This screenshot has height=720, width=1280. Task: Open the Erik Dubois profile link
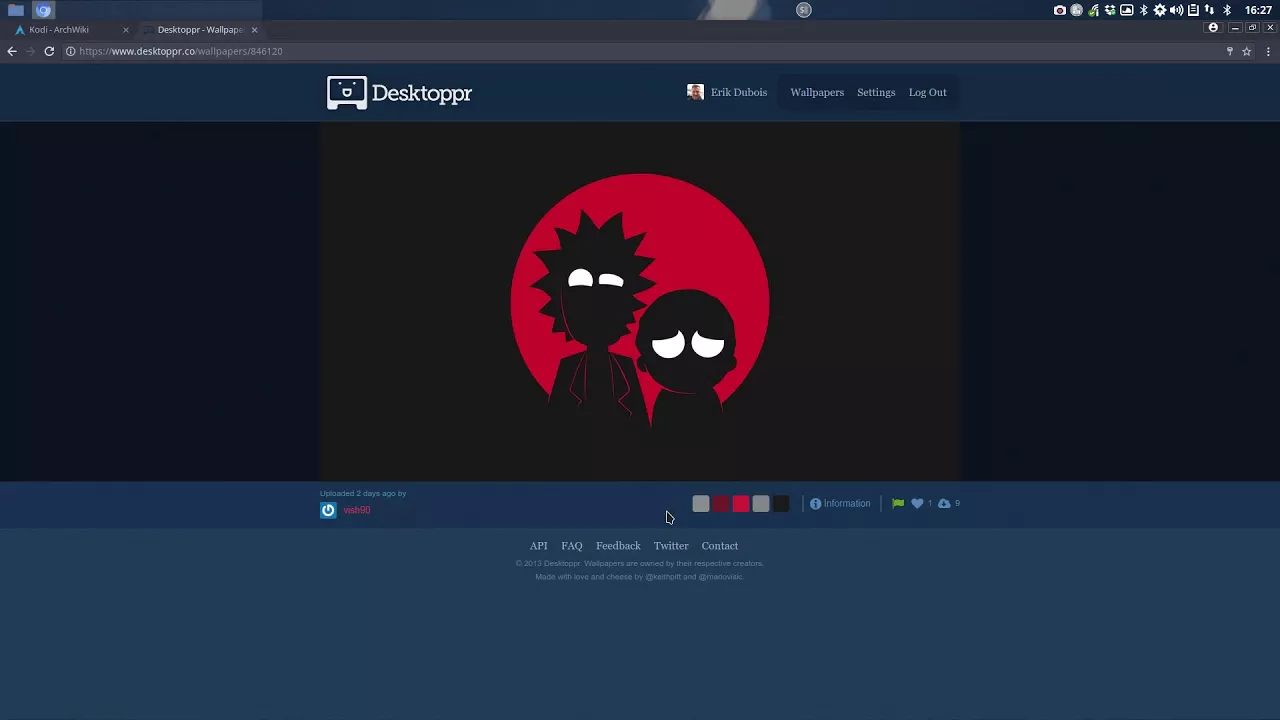[x=738, y=92]
